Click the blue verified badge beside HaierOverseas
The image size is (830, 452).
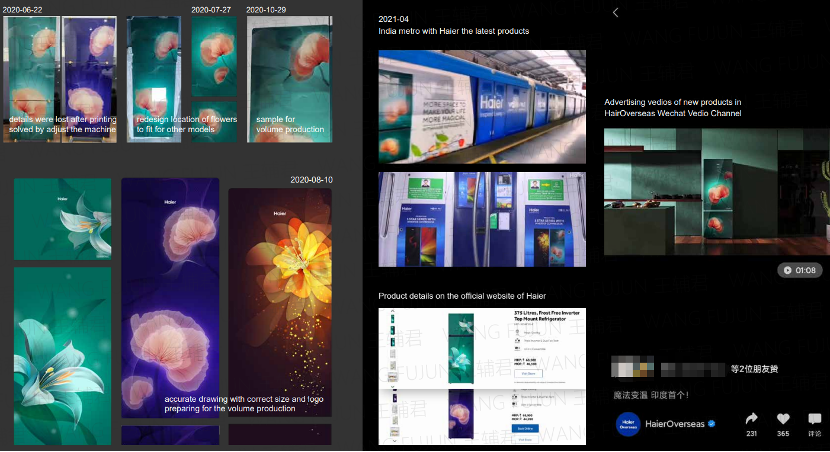coord(711,423)
